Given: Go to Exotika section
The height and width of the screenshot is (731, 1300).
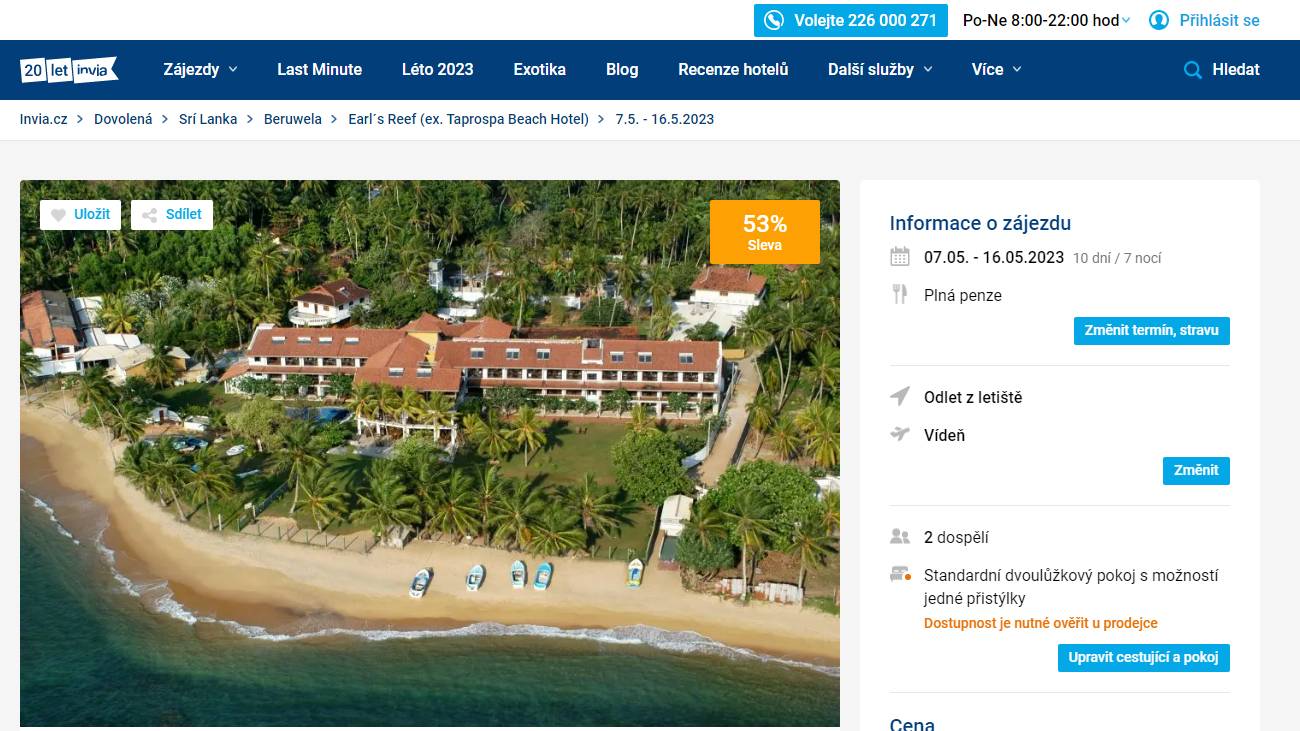Looking at the screenshot, I should click(540, 70).
